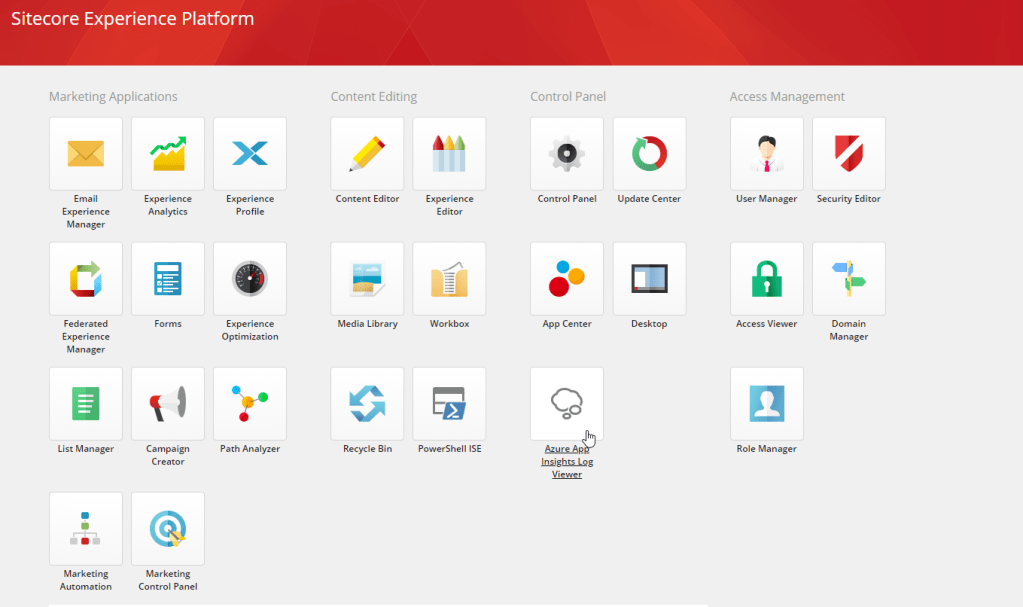Open PowerShell ISE

449,403
